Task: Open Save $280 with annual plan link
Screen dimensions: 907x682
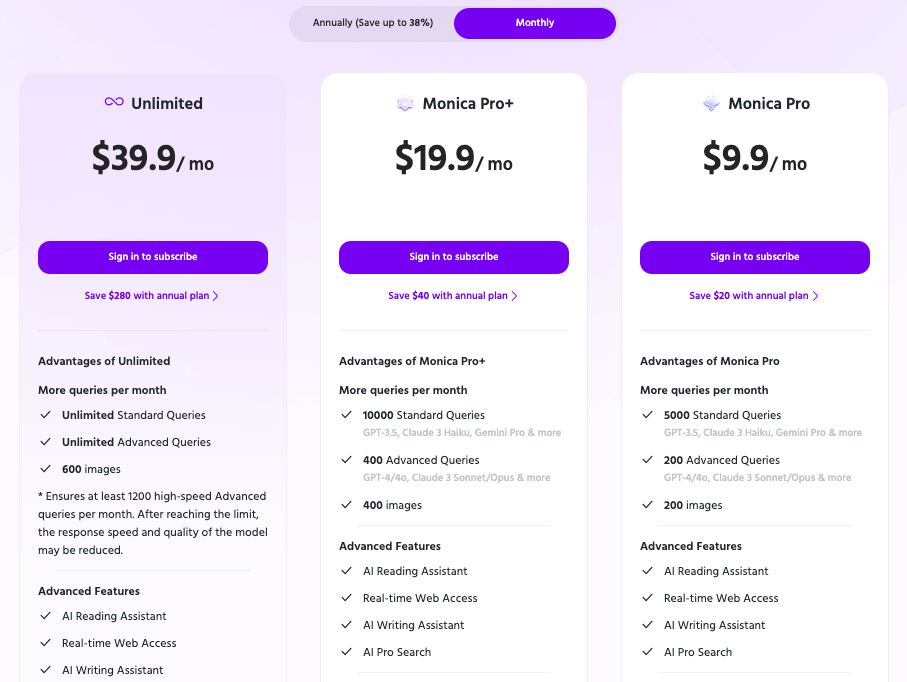Action: pos(147,296)
